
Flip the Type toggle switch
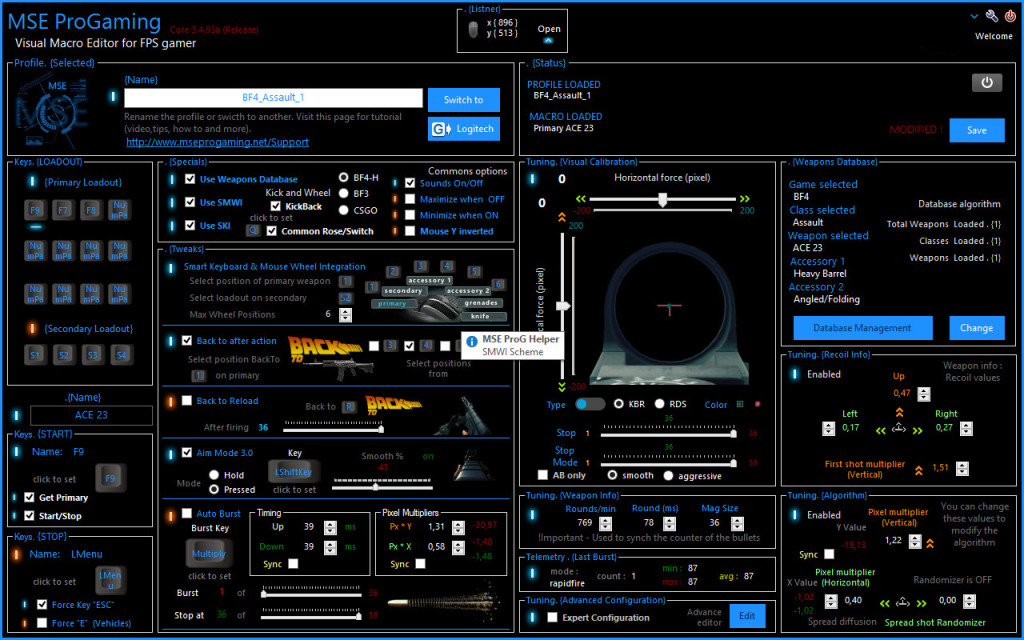[590, 404]
